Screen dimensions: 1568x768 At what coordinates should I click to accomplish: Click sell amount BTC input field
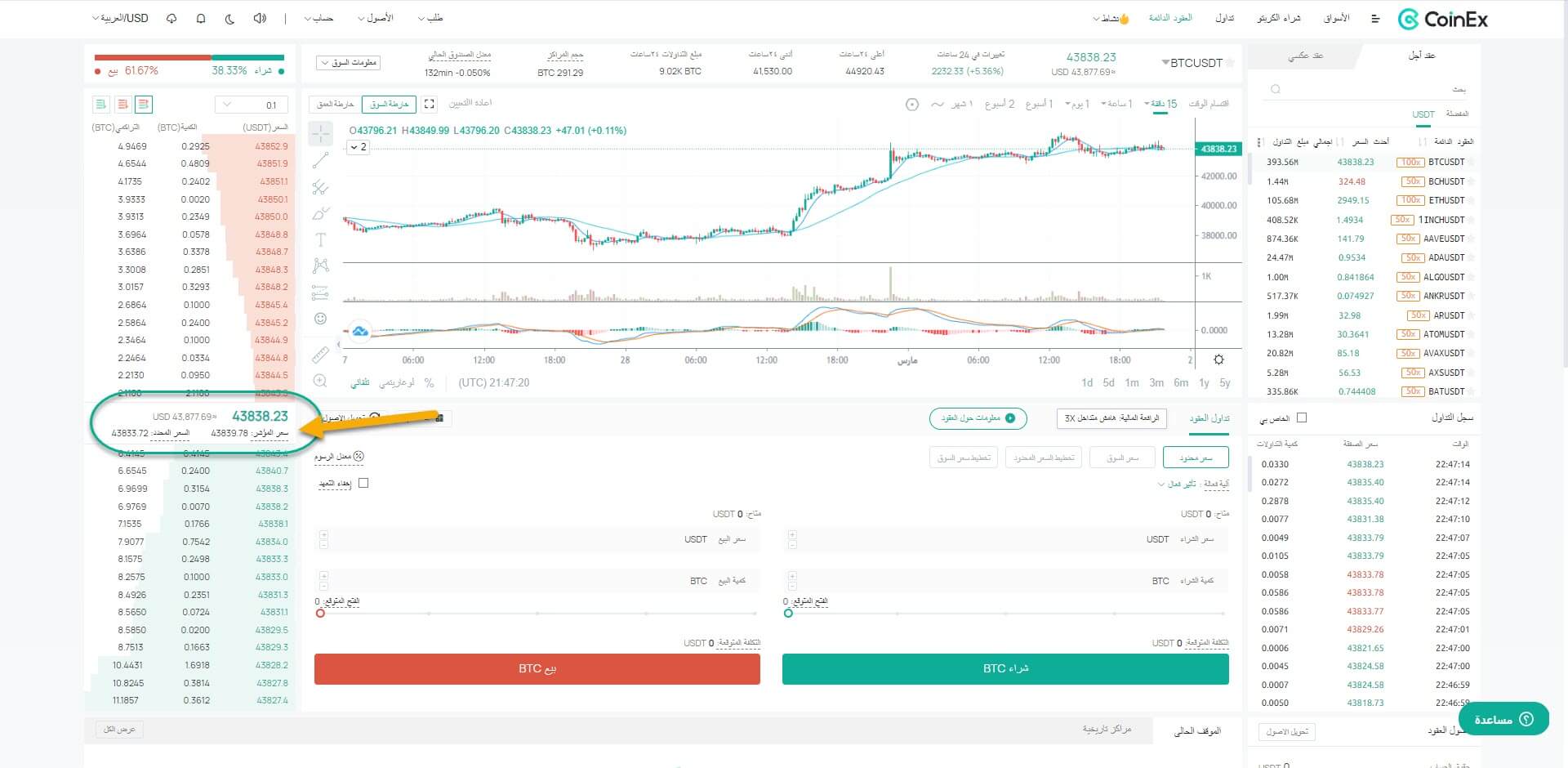(537, 581)
